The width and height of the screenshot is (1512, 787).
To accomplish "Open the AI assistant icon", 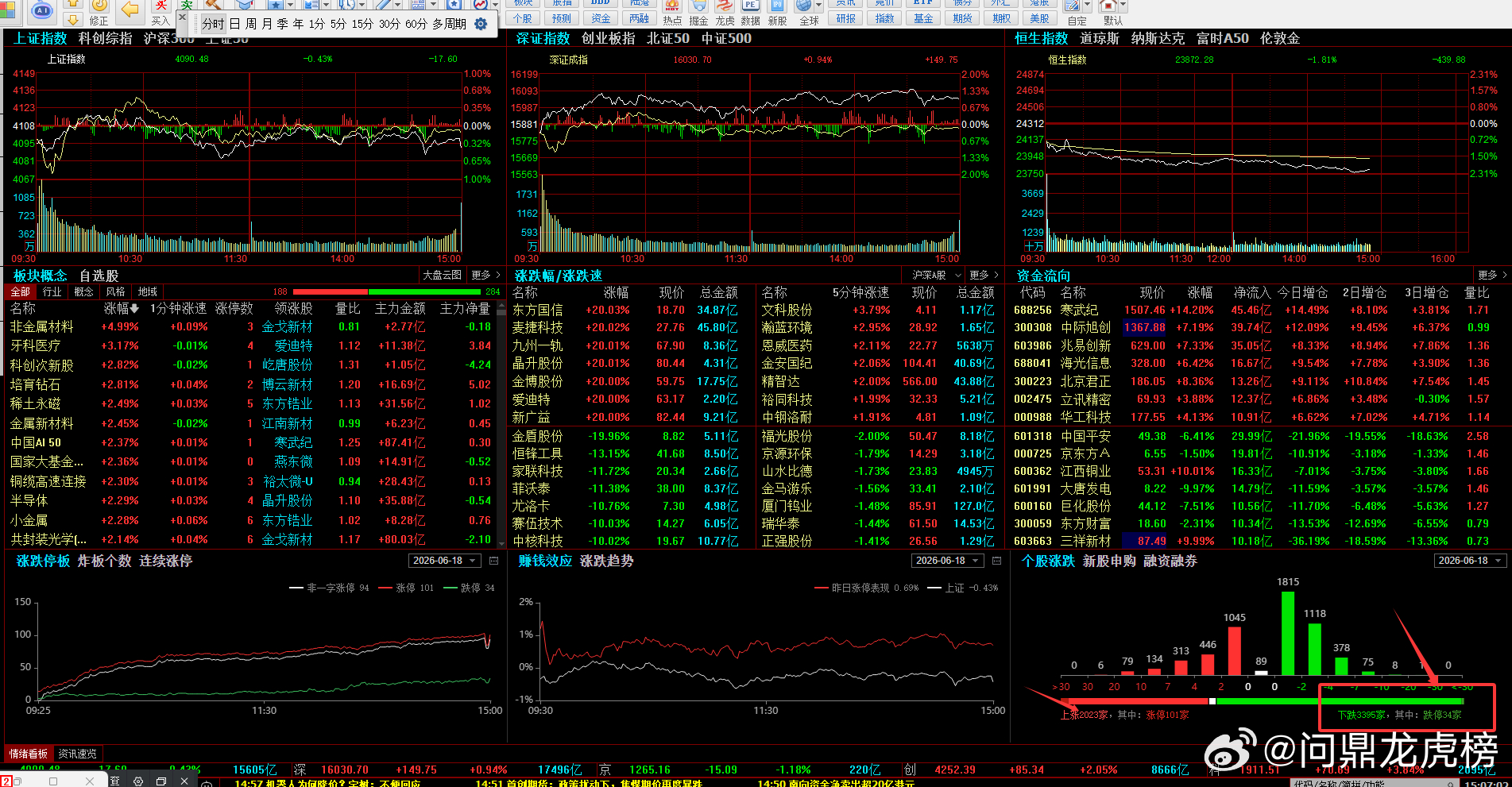I will click(42, 10).
